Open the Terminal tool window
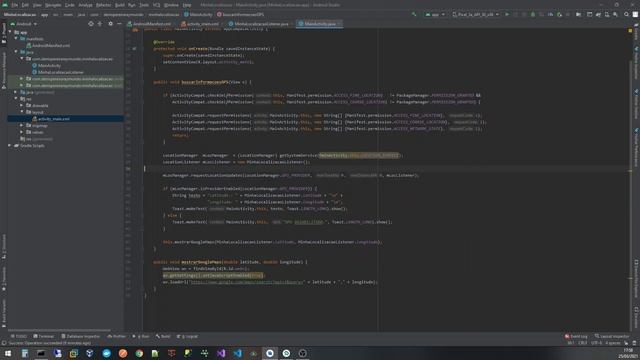 pyautogui.click(x=44, y=336)
